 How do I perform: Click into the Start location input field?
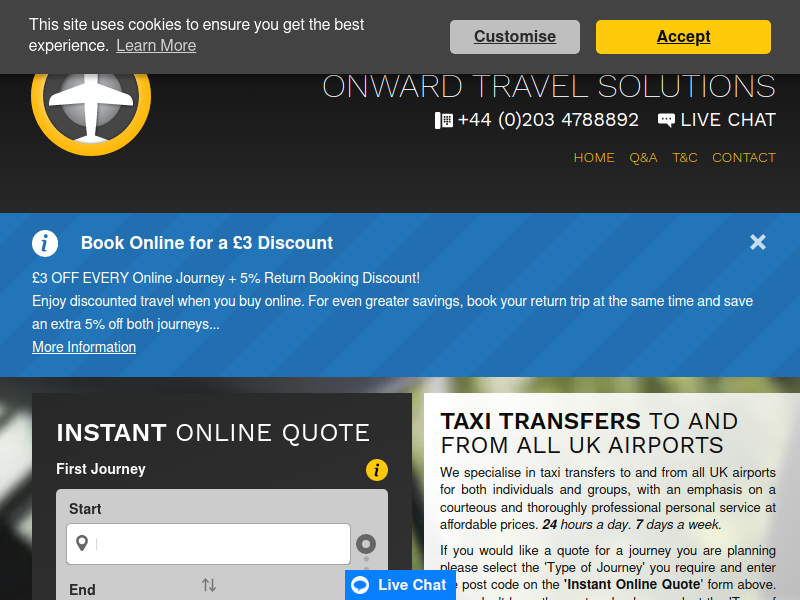click(x=208, y=544)
